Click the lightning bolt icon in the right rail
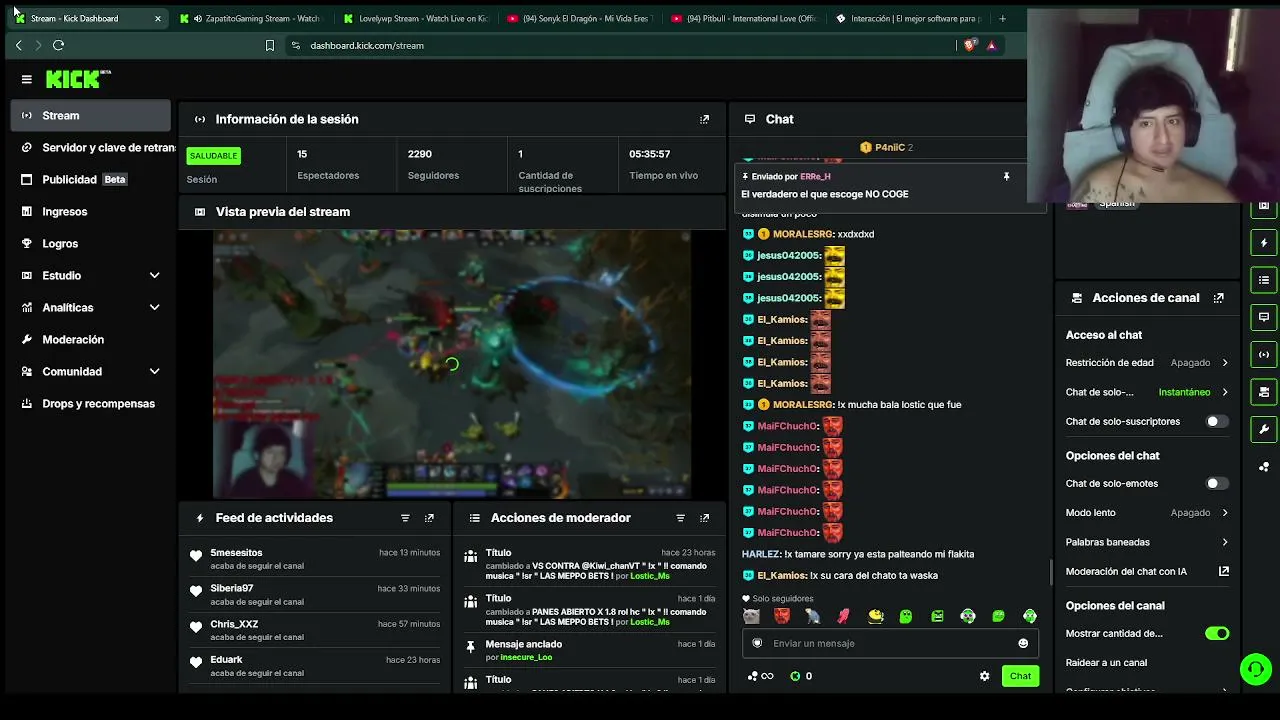The image size is (1280, 720). coord(1264,243)
